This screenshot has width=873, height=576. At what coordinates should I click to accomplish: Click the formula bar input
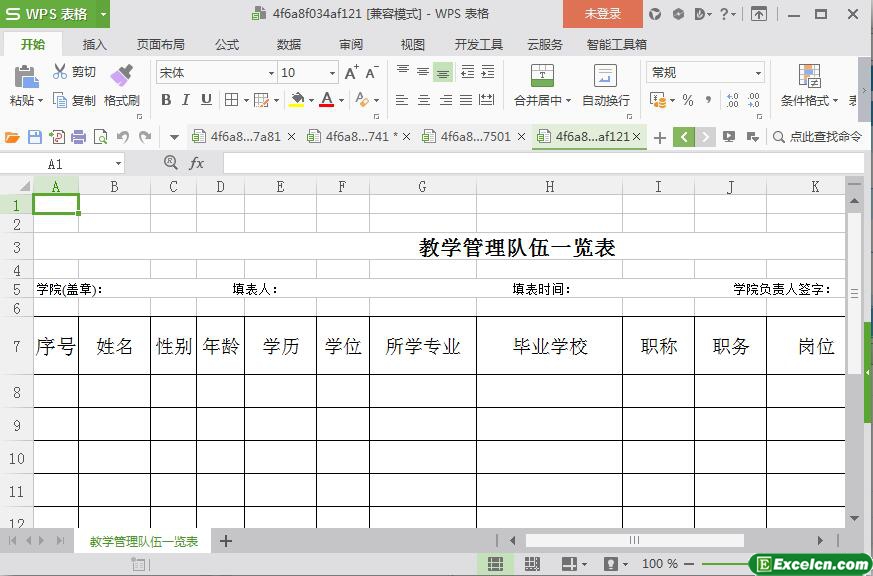(543, 164)
